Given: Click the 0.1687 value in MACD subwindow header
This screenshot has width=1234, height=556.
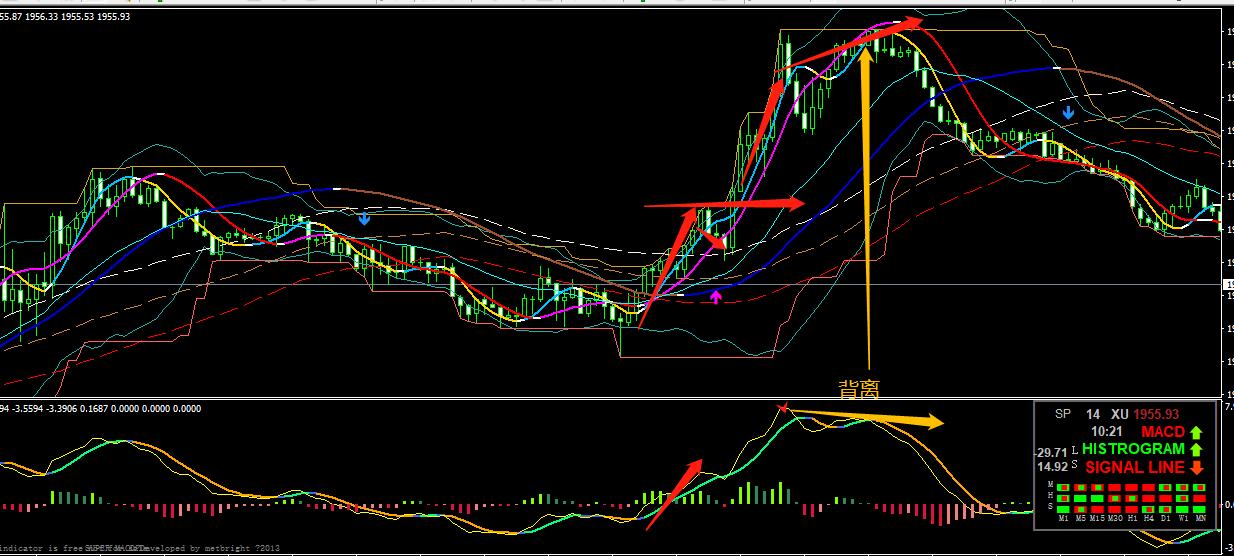Looking at the screenshot, I should coord(94,409).
